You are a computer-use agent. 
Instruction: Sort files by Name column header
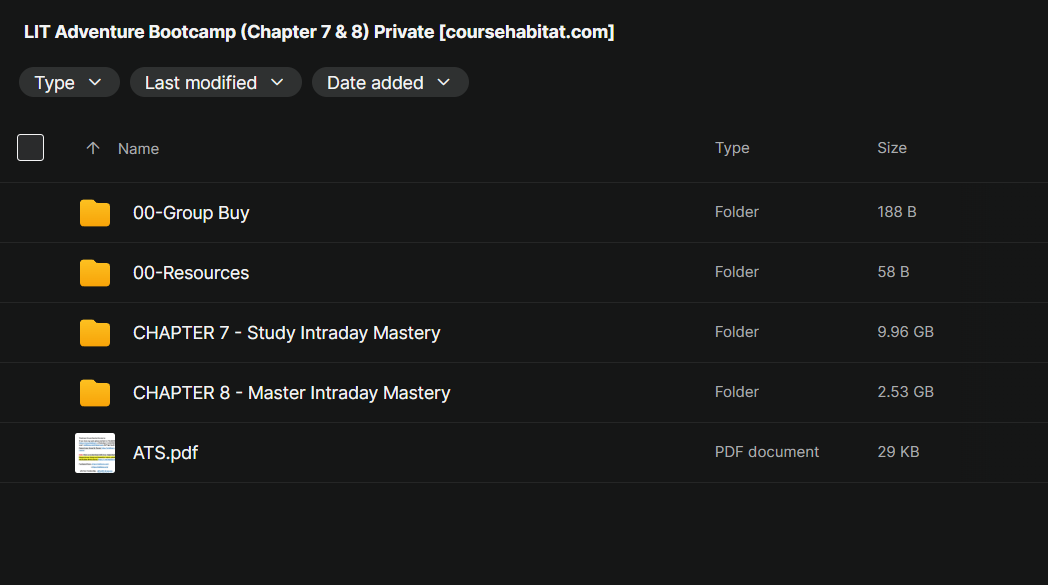click(138, 148)
